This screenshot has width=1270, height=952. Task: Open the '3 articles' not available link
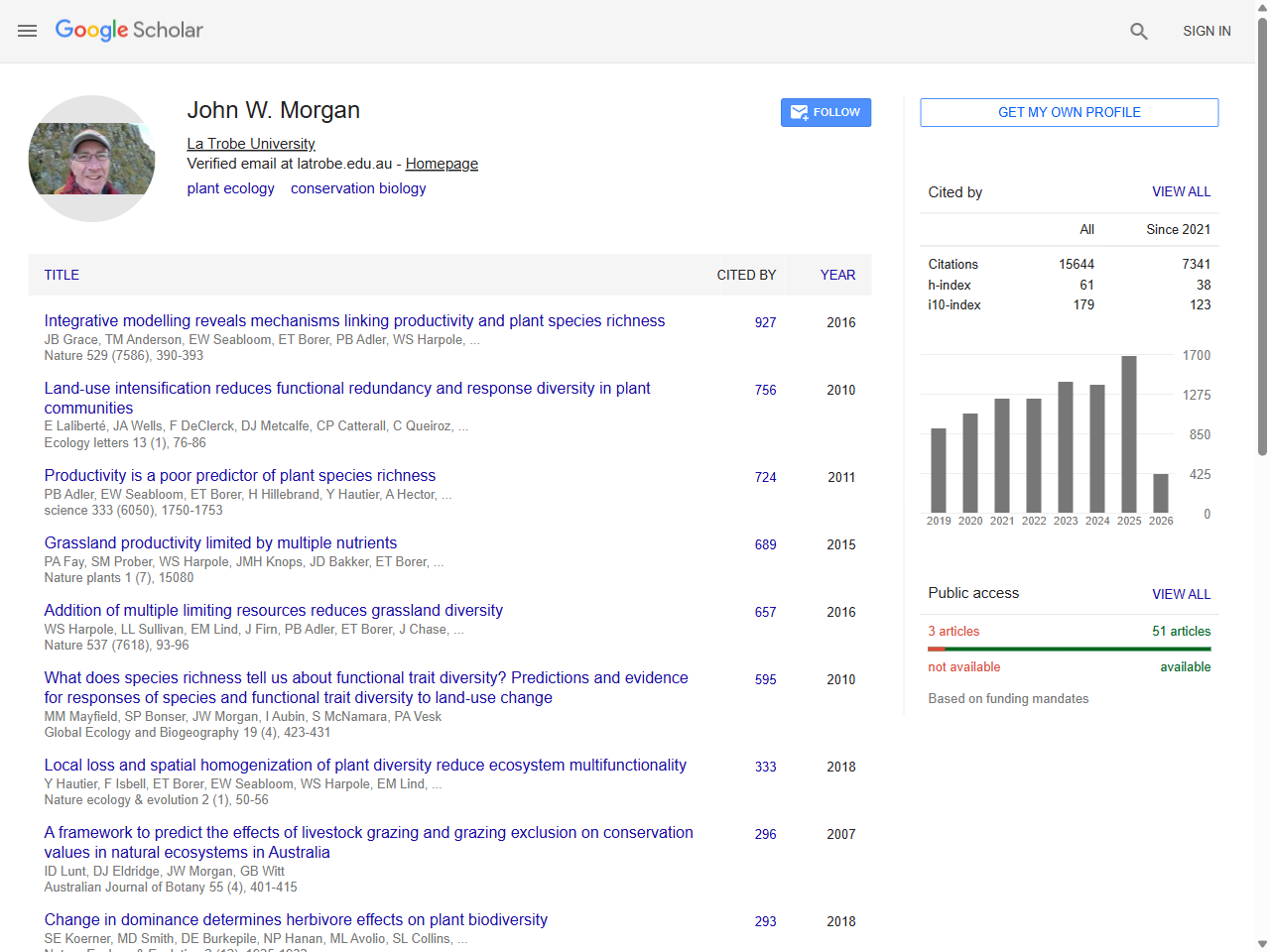pyautogui.click(x=953, y=631)
